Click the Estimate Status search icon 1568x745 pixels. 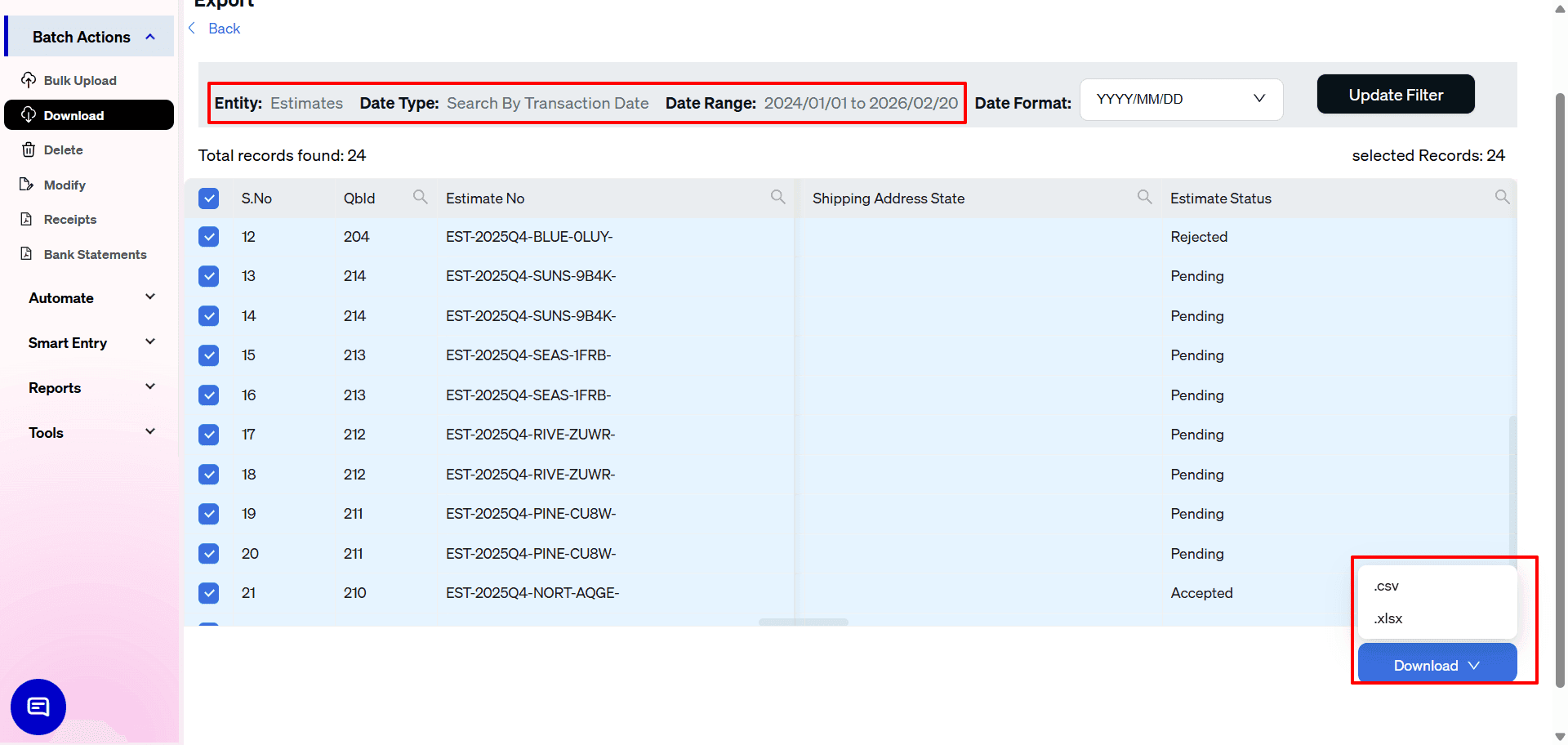pyautogui.click(x=1502, y=197)
